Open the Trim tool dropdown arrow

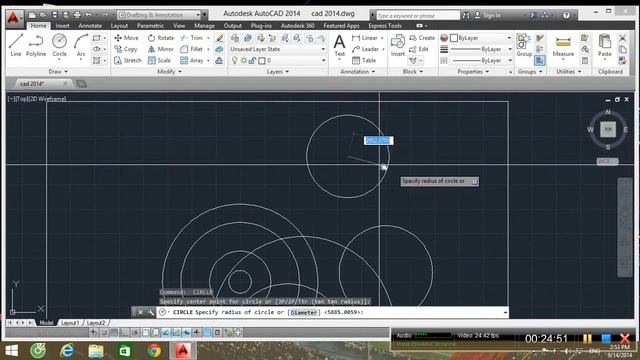(x=208, y=38)
